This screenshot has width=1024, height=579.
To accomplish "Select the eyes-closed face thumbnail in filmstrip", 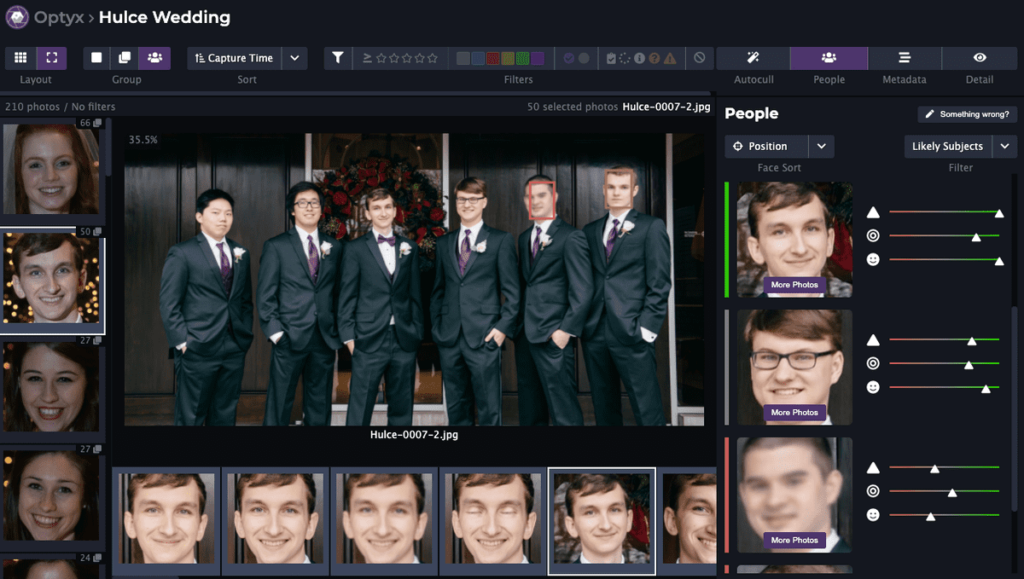I will (x=493, y=520).
